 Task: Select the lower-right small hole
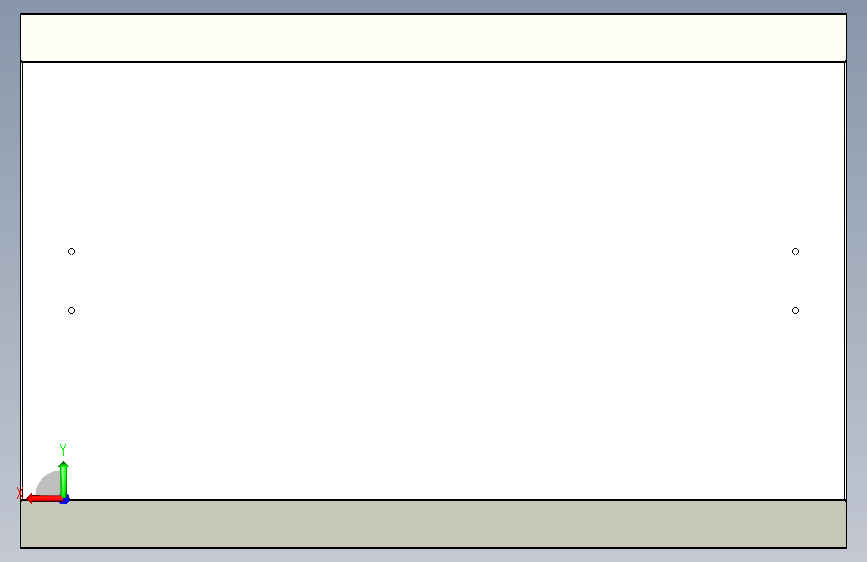[x=795, y=310]
